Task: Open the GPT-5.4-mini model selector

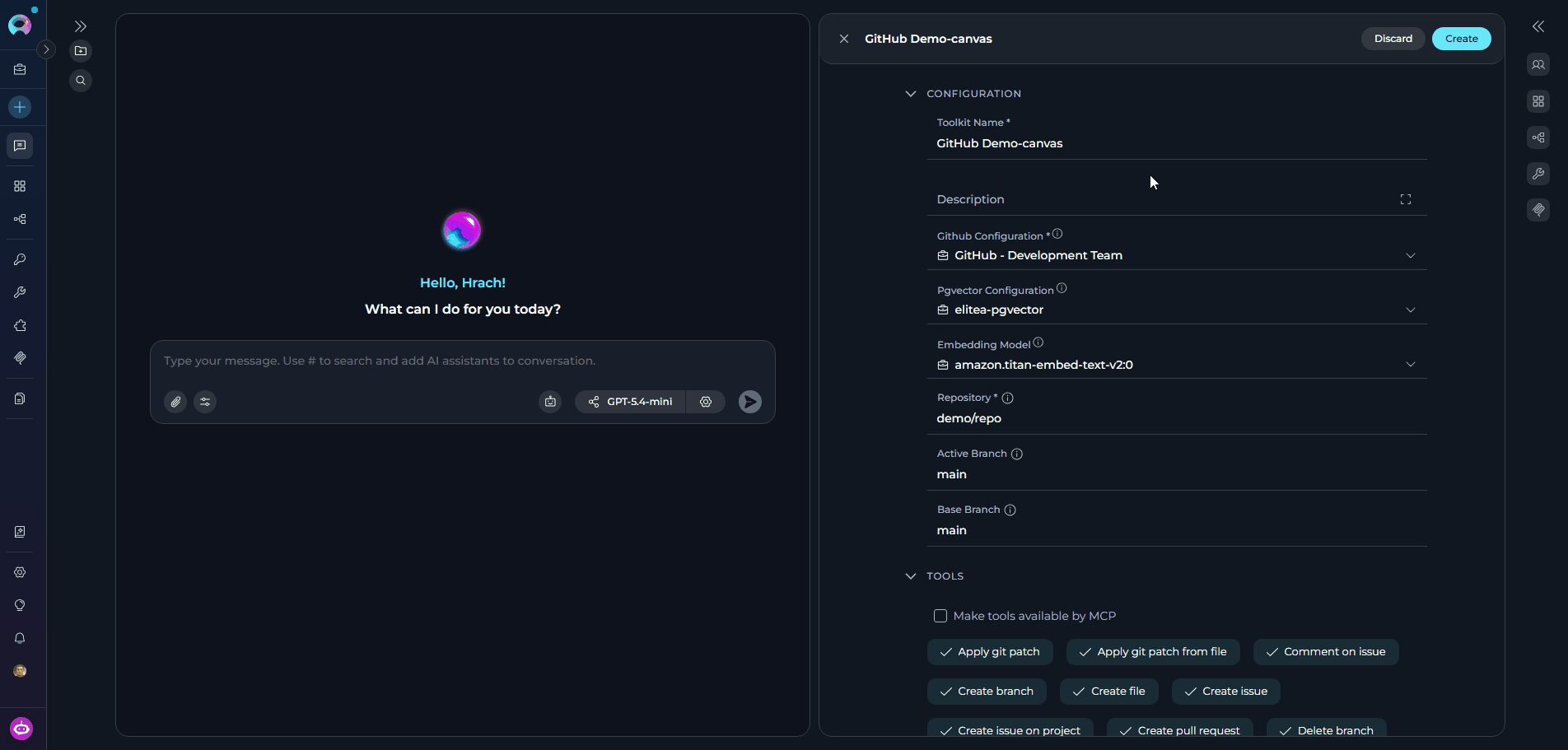Action: (x=630, y=402)
